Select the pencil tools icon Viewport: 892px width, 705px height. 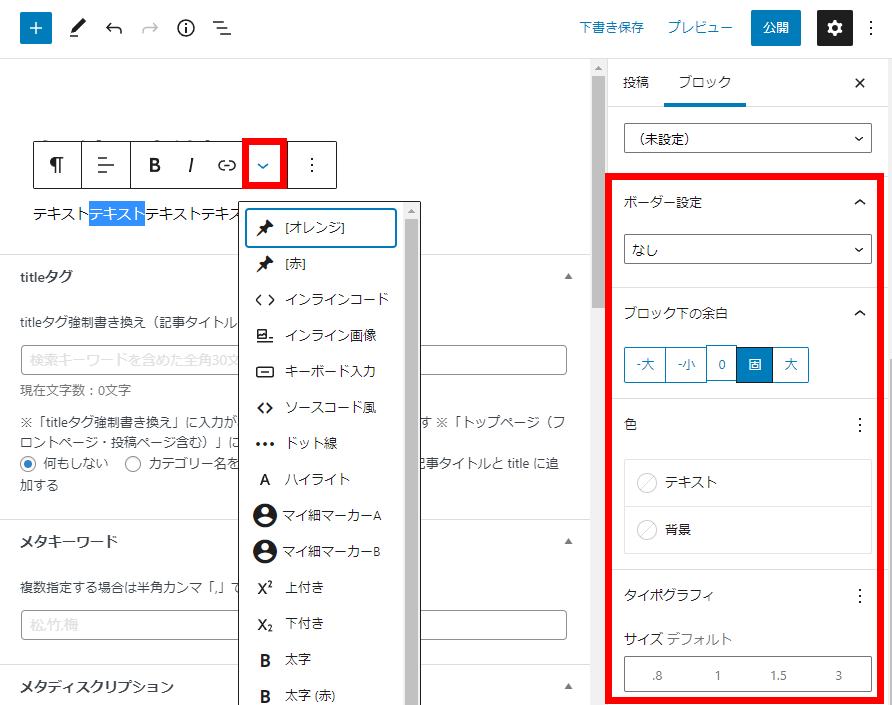77,28
